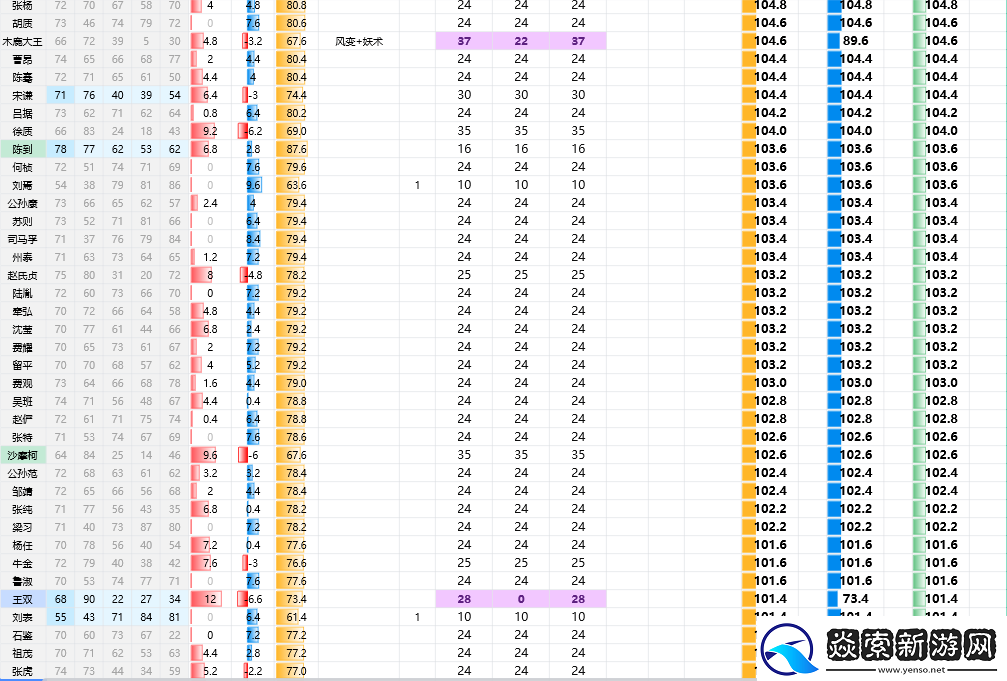Select the 沙摩柯 name cell
The image size is (1007, 681).
[x=22, y=455]
